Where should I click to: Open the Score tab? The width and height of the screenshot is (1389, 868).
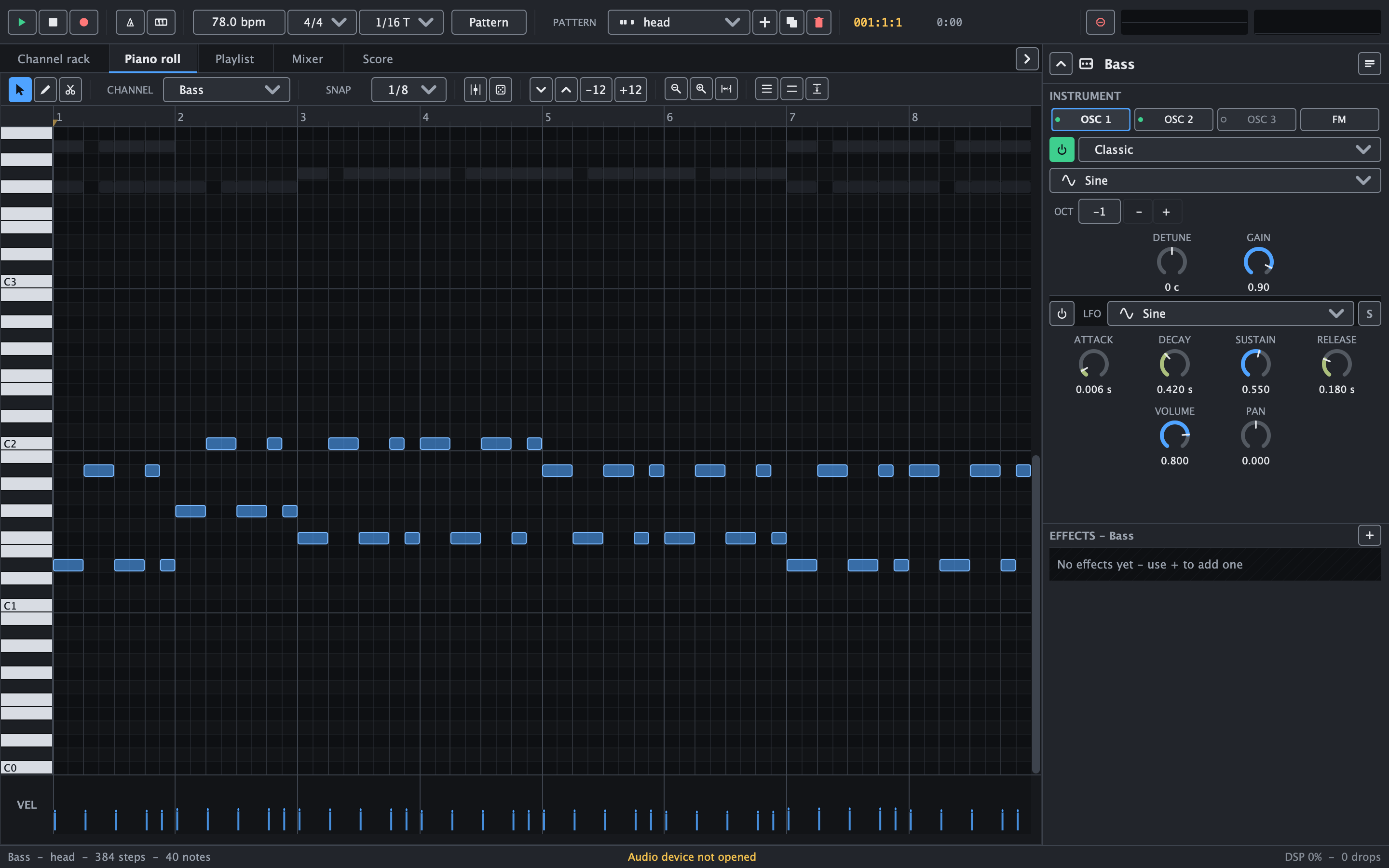click(x=378, y=59)
